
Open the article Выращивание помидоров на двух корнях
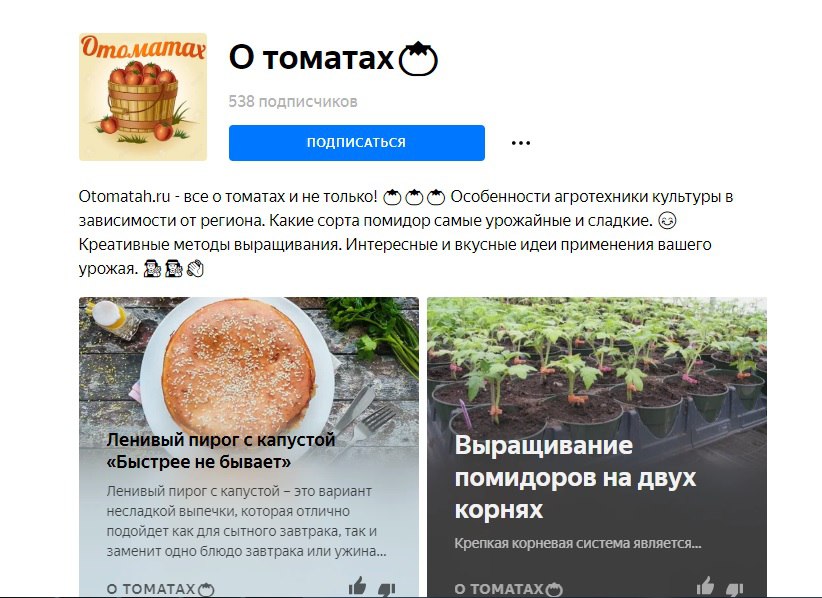(x=575, y=477)
